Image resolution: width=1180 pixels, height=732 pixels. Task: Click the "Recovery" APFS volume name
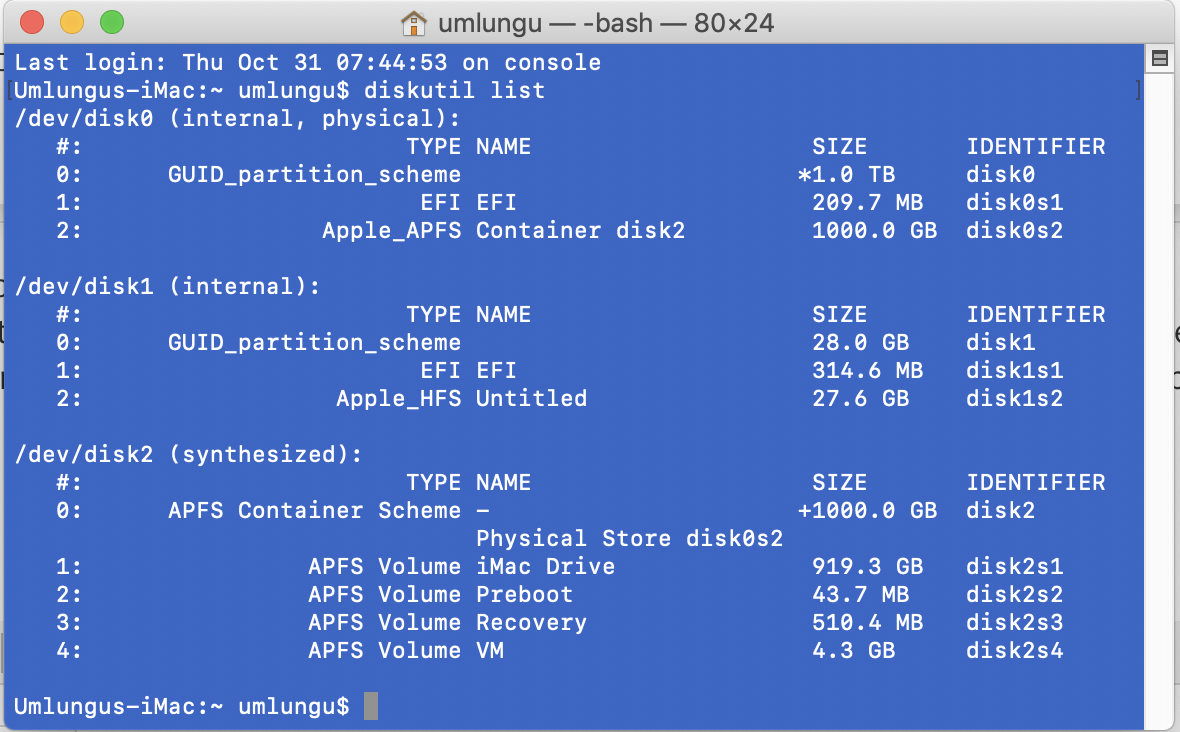[531, 623]
